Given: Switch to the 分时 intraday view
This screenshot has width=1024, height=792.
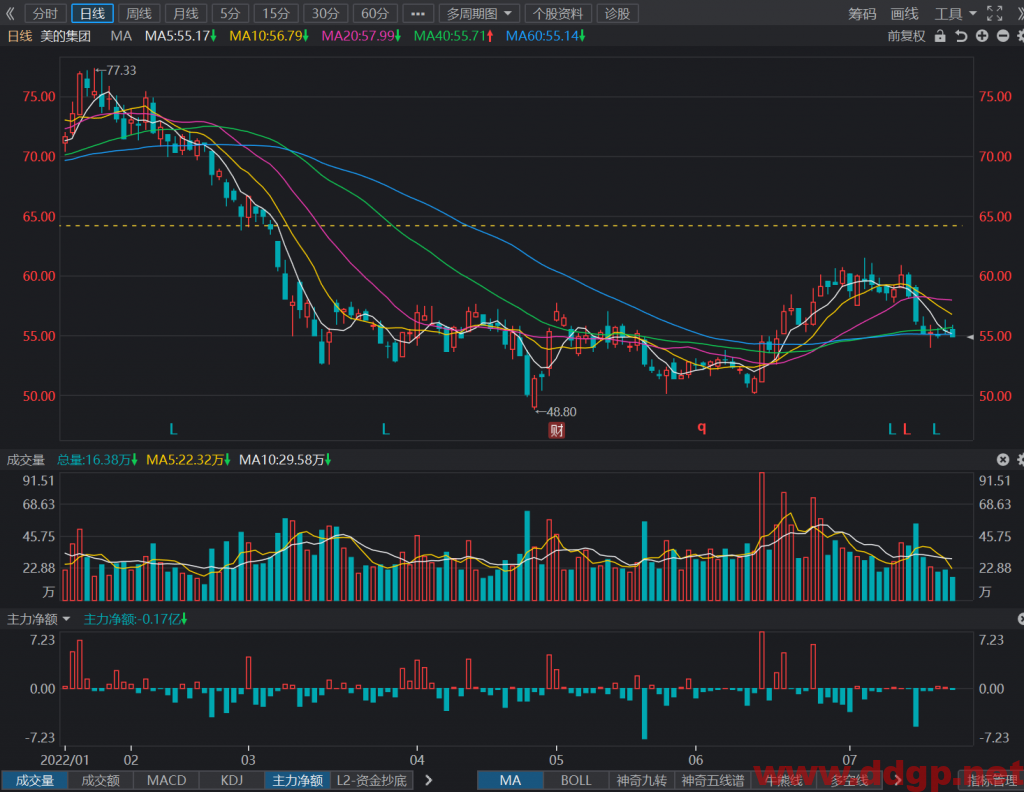Looking at the screenshot, I should (45, 14).
